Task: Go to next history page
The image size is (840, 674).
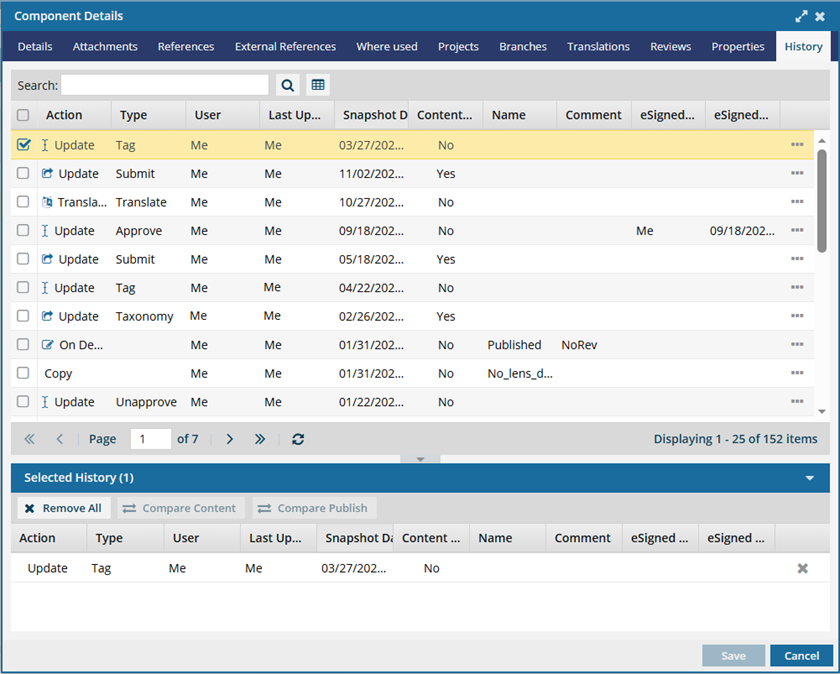Action: [230, 439]
